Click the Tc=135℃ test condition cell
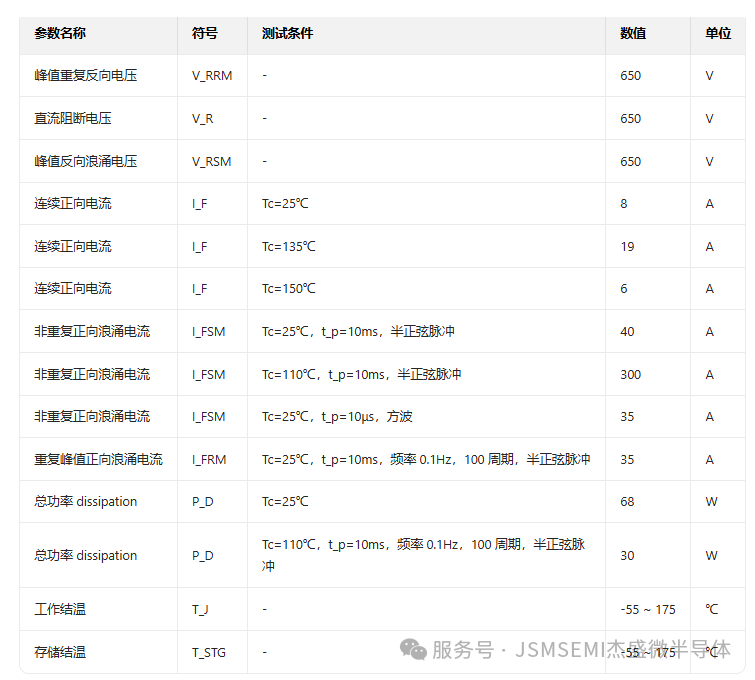Viewport: 755px width, 680px height. 288,246
